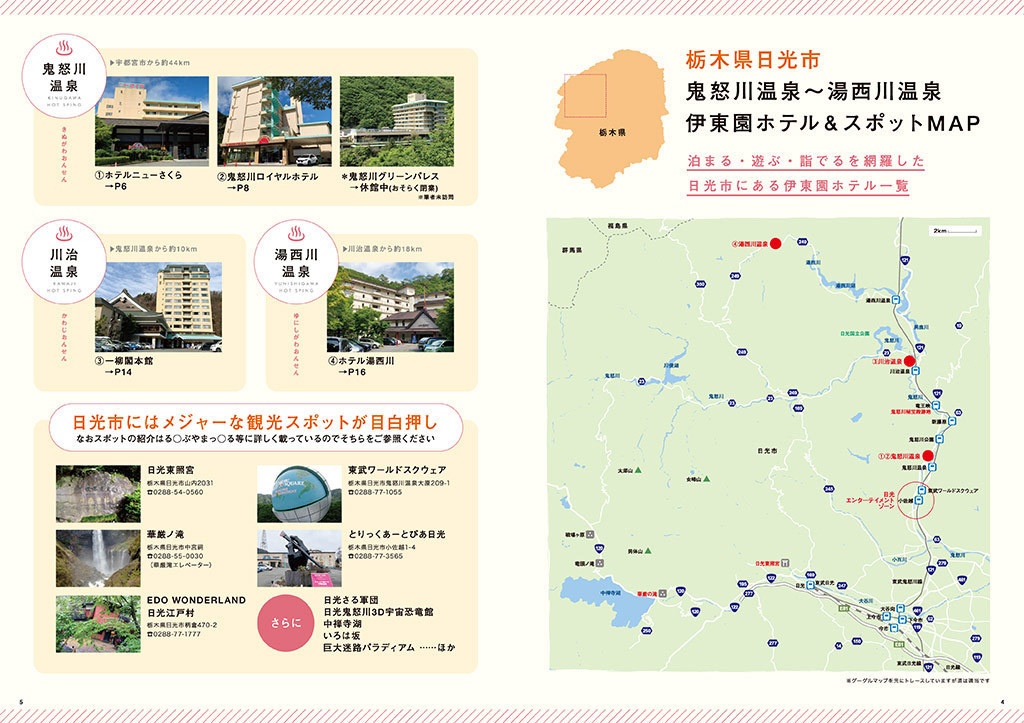
Task: Select the ①②鬼怒川温泉 red marker
Action: point(927,456)
